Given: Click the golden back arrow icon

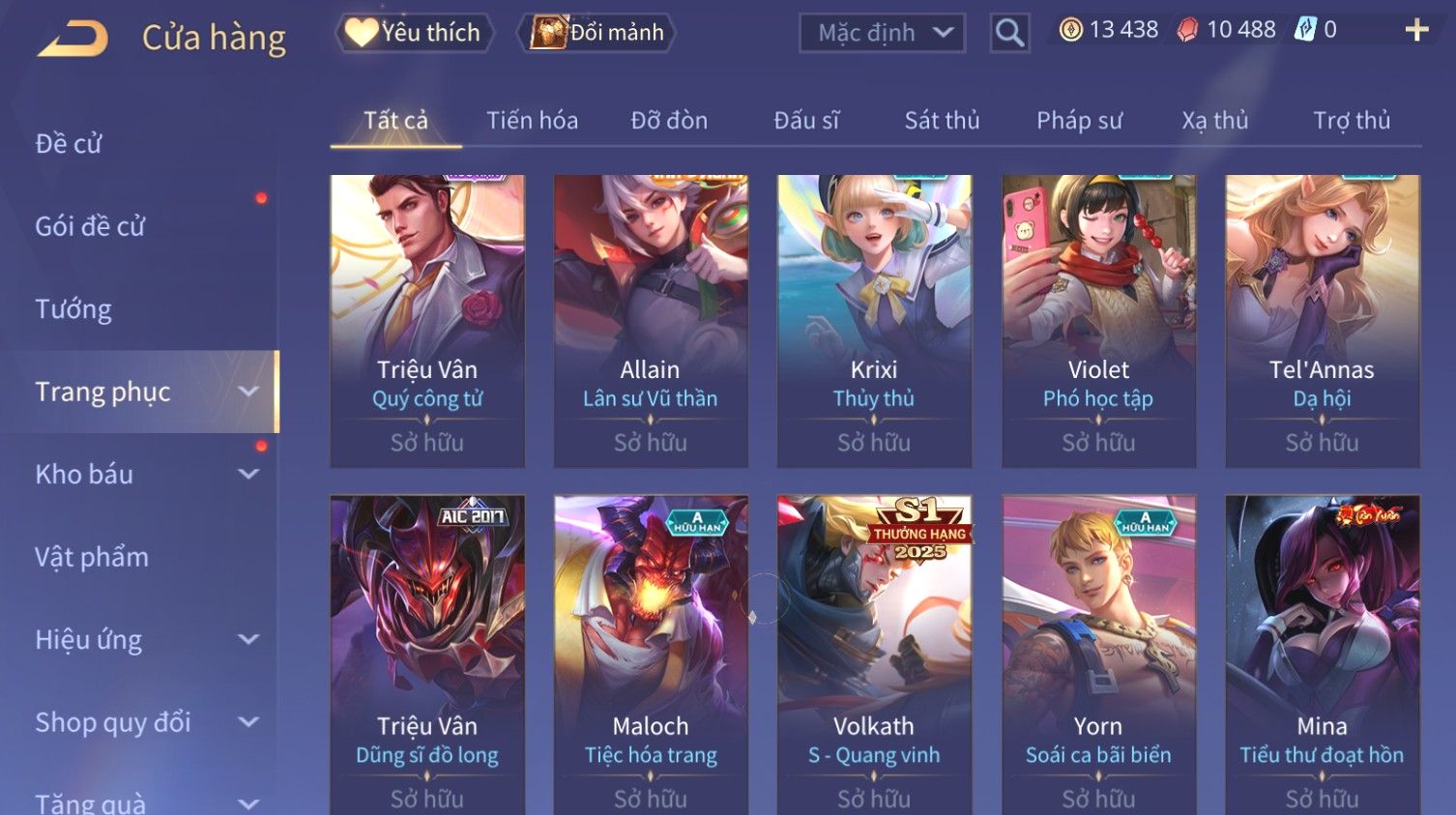Looking at the screenshot, I should point(73,39).
